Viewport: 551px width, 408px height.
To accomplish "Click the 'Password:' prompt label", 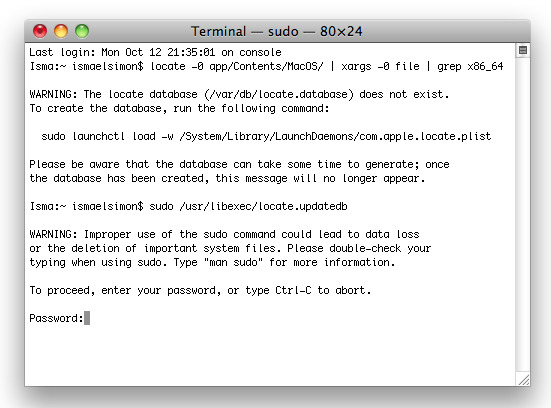I will coord(56,318).
